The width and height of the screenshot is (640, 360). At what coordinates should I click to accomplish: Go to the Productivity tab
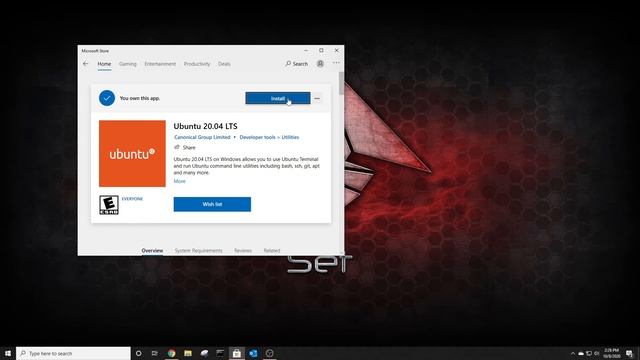click(x=197, y=64)
